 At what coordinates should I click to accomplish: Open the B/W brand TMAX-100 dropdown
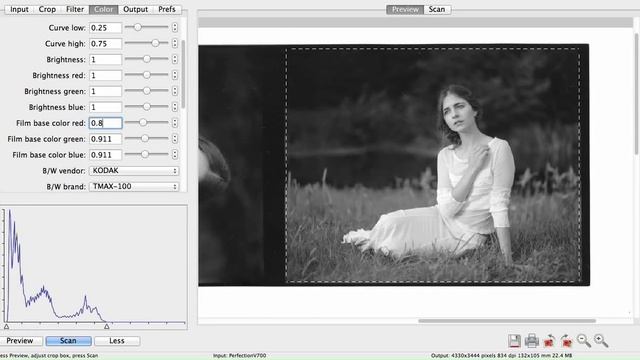tap(134, 187)
